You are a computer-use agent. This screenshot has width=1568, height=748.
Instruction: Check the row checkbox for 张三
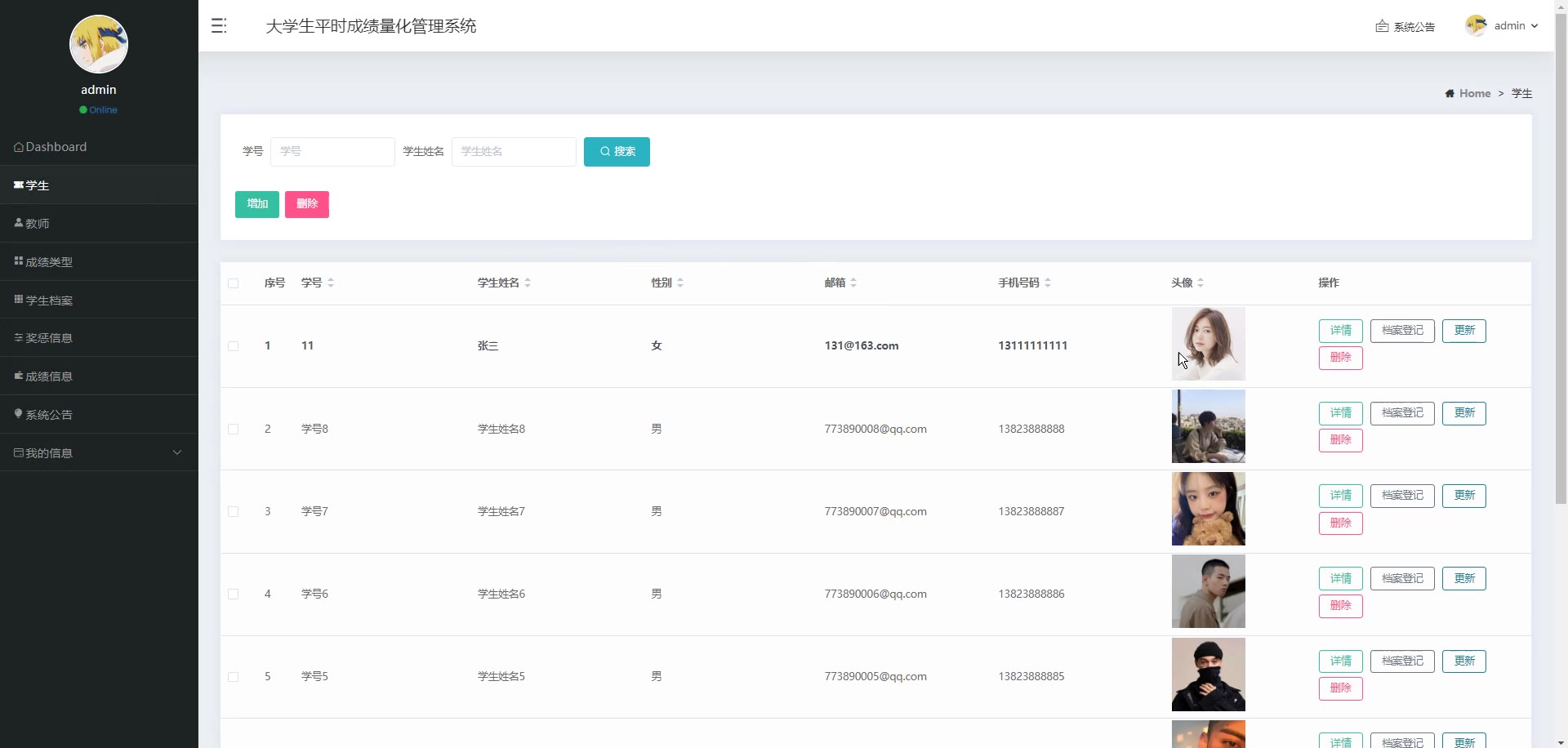pos(234,346)
